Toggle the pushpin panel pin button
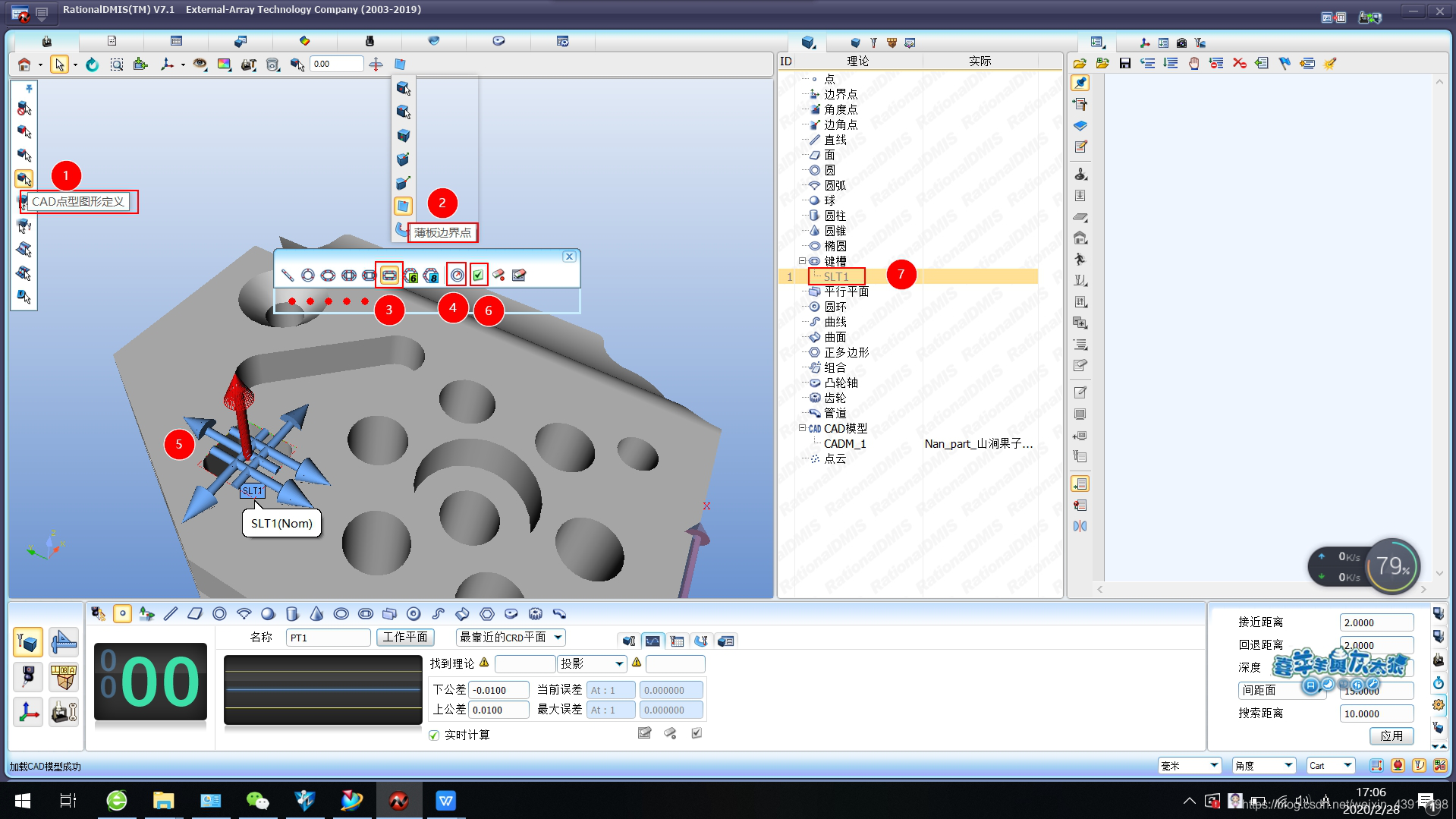This screenshot has height=819, width=1456. pyautogui.click(x=1080, y=83)
